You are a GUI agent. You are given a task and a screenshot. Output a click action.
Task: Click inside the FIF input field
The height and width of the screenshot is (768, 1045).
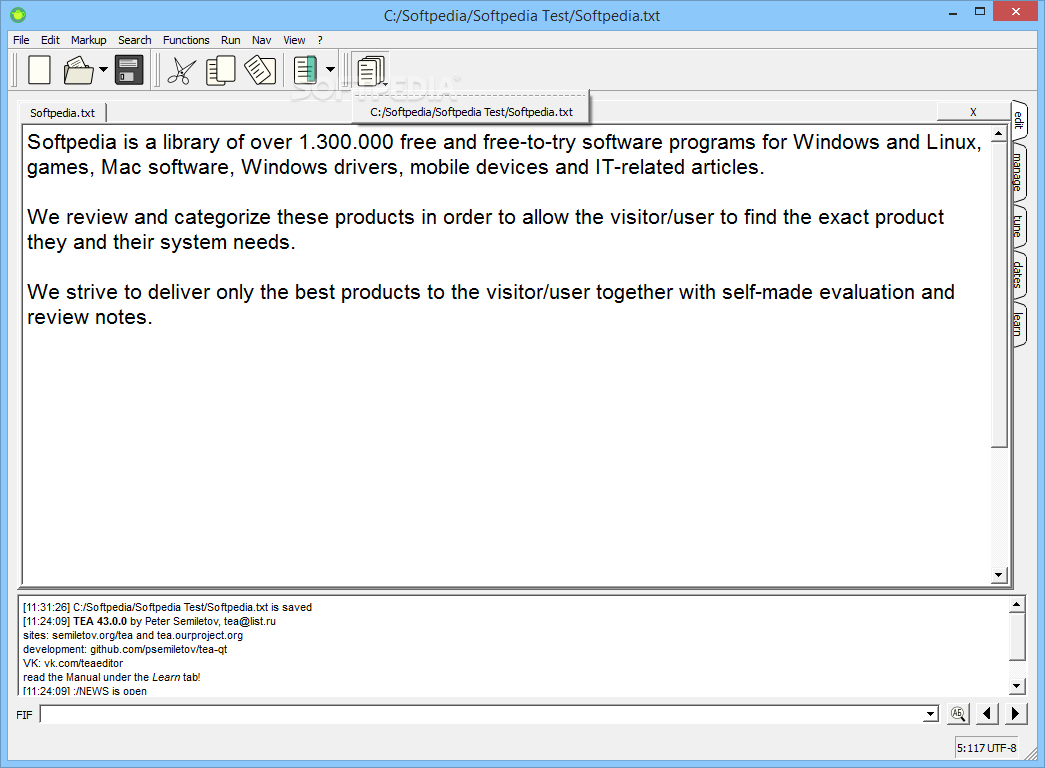point(481,714)
